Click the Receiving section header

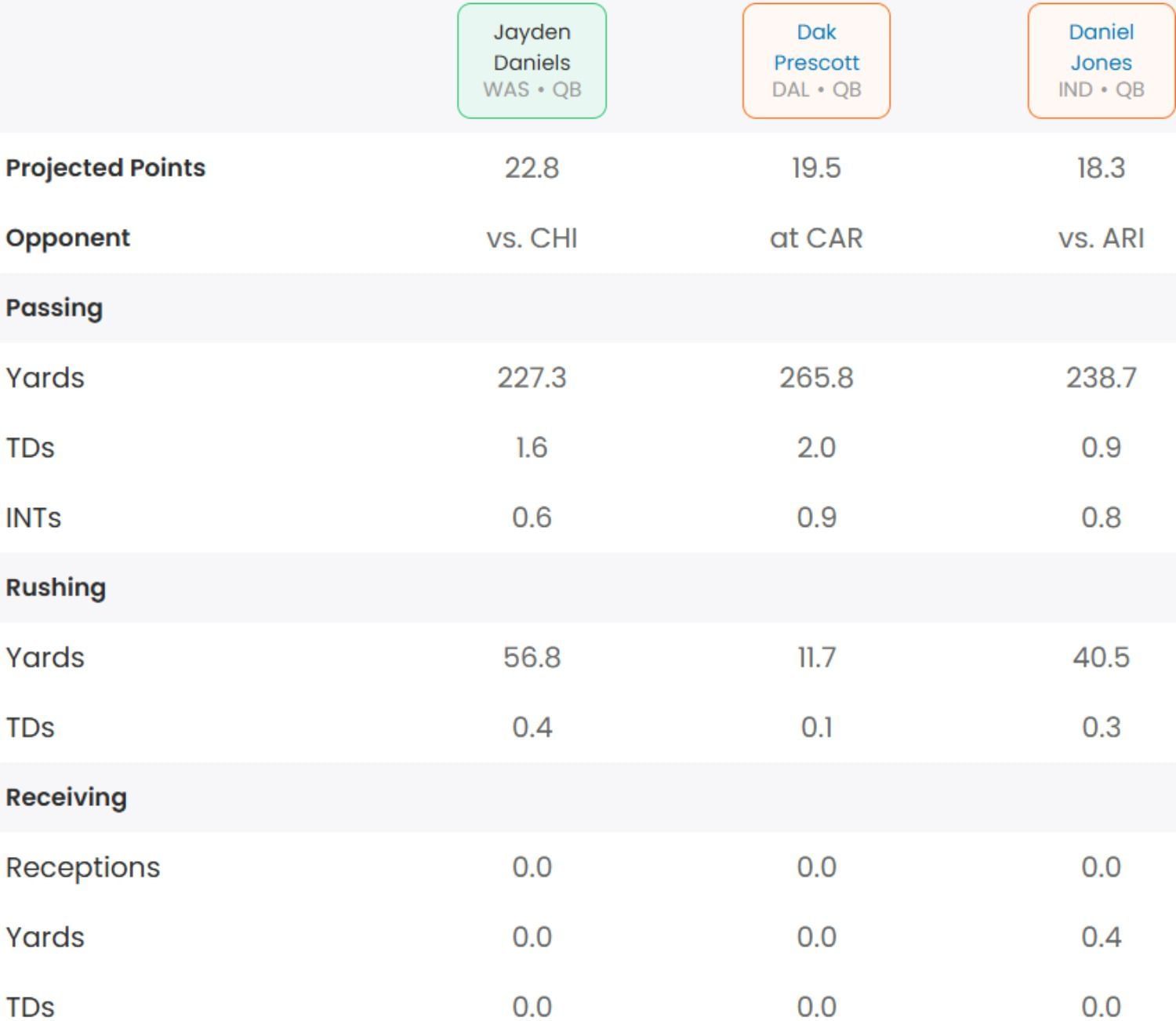(x=67, y=798)
